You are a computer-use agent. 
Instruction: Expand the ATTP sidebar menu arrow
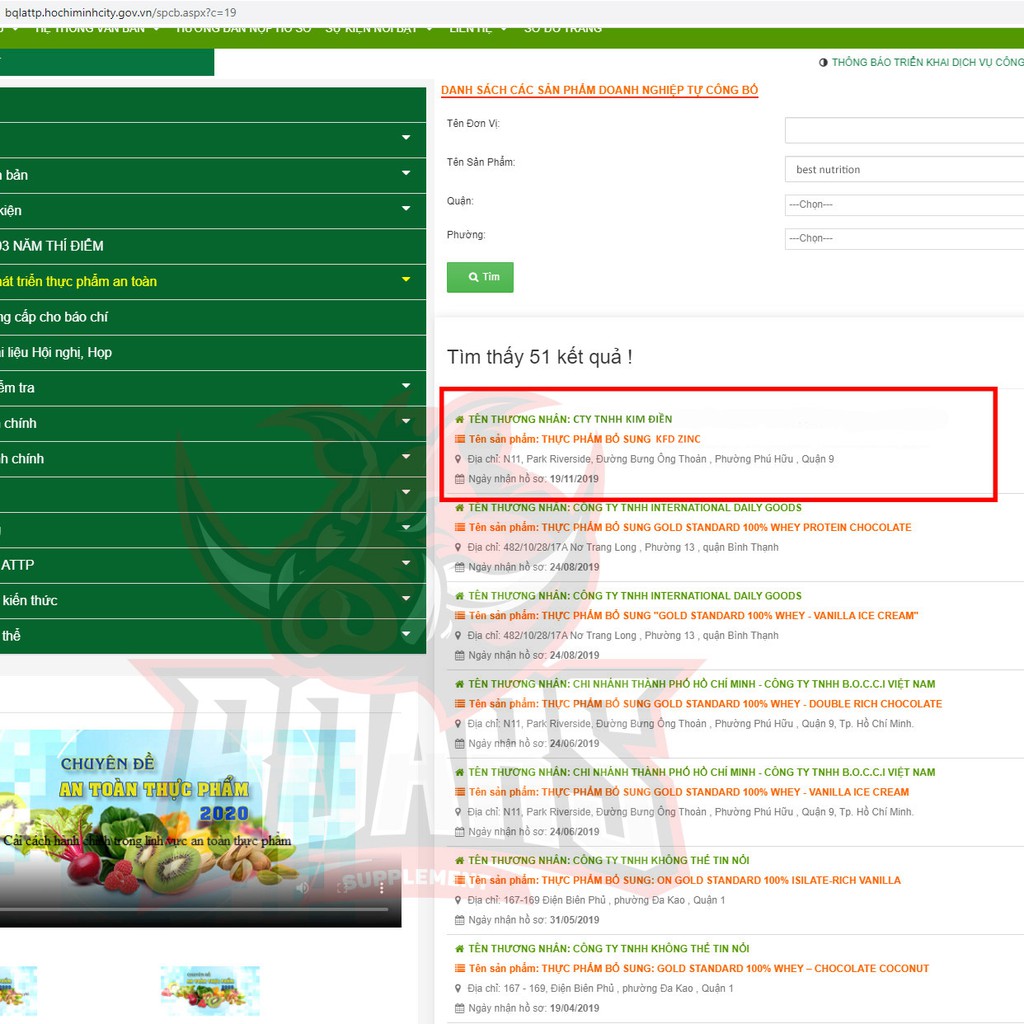pos(406,564)
